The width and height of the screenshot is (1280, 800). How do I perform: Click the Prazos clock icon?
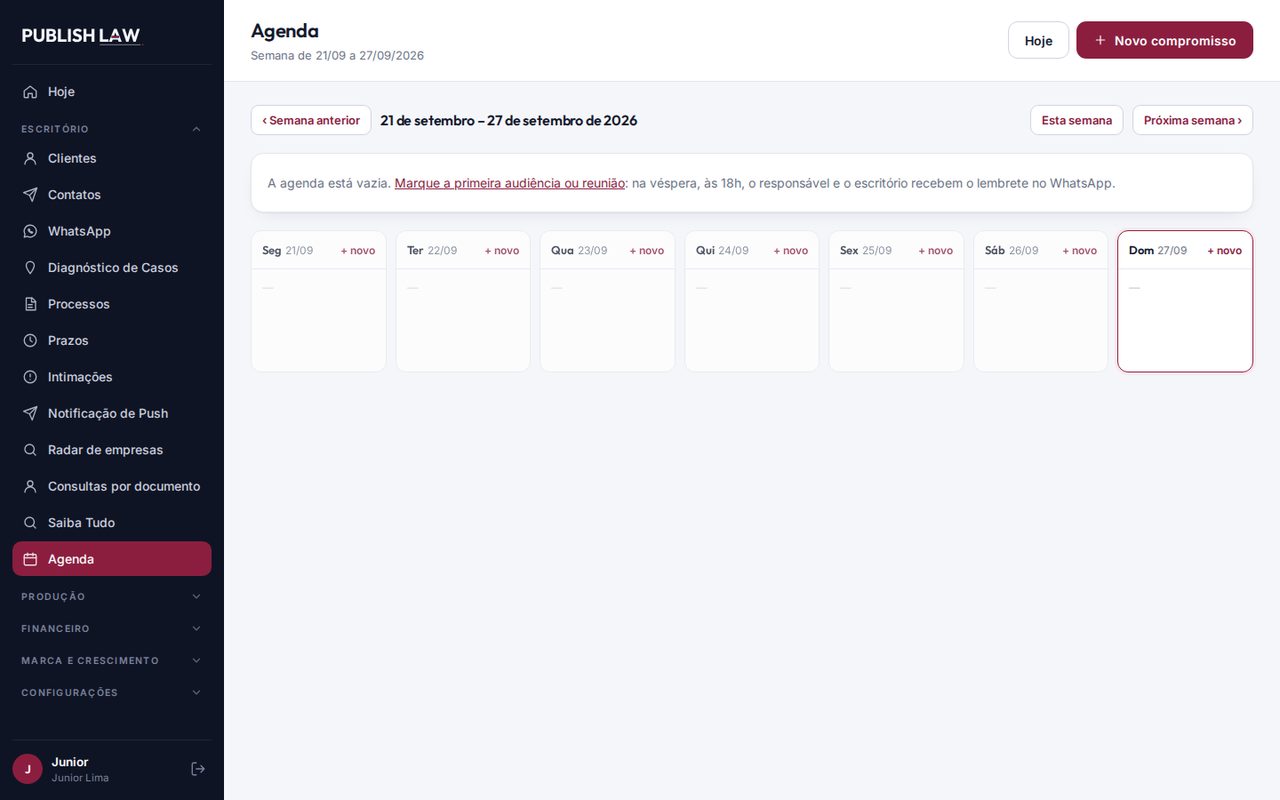pyautogui.click(x=30, y=341)
